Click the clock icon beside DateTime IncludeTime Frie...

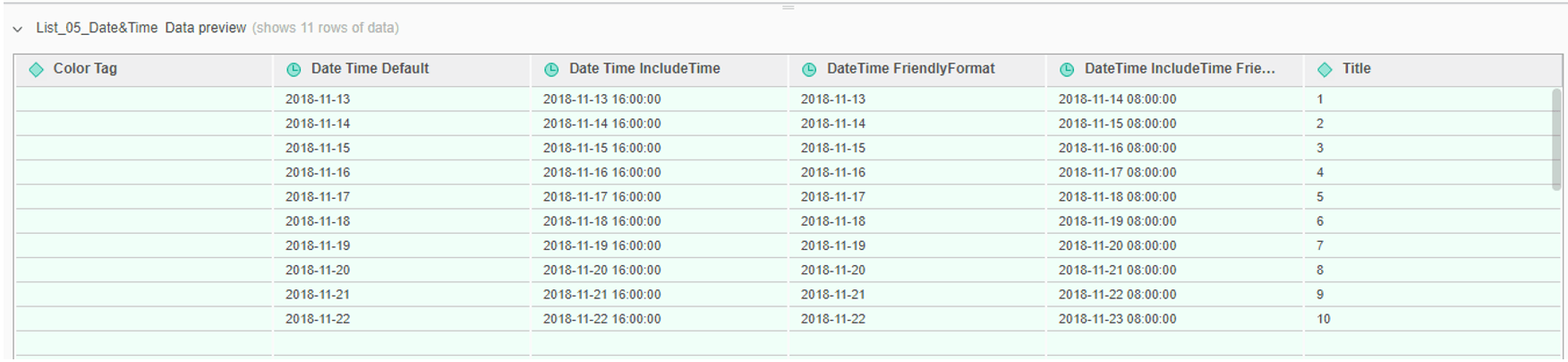coord(1067,69)
